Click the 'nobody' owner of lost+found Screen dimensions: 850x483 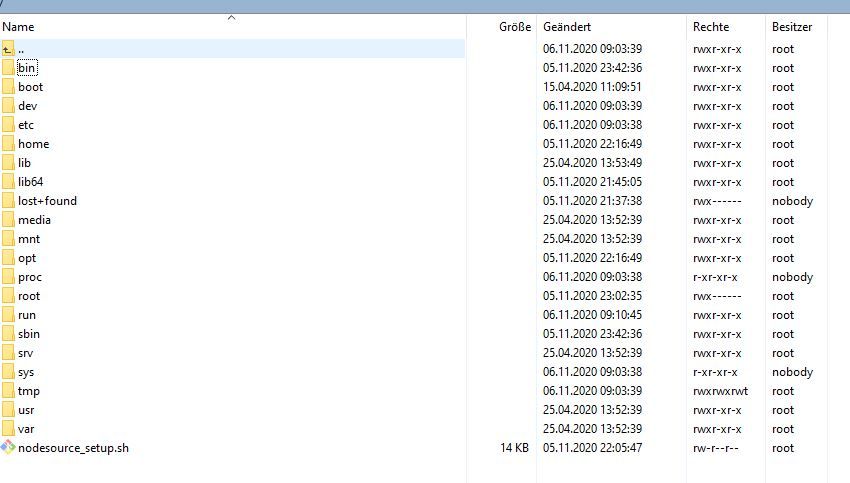point(793,201)
